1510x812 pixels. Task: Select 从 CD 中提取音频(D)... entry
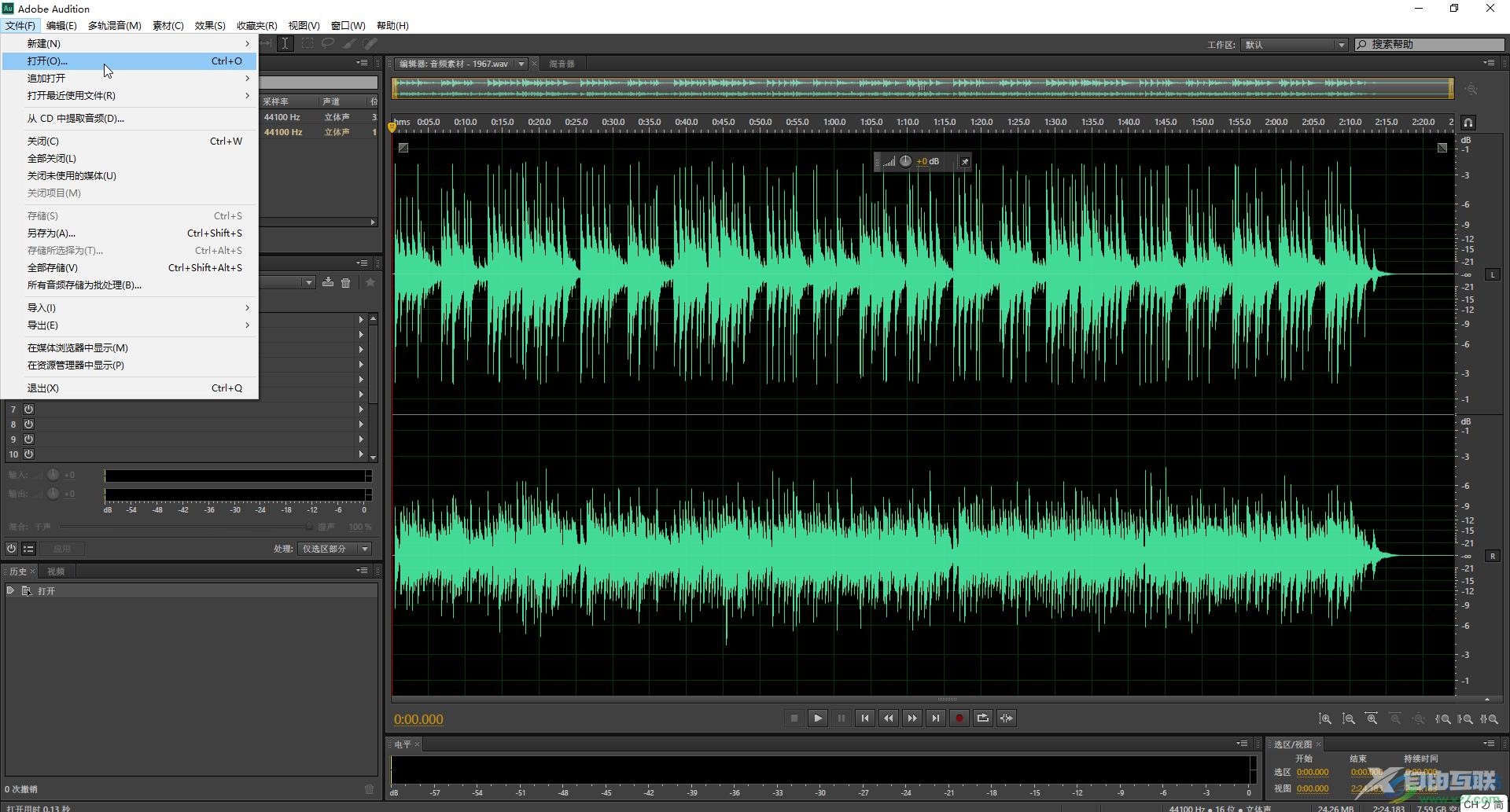[131, 118]
